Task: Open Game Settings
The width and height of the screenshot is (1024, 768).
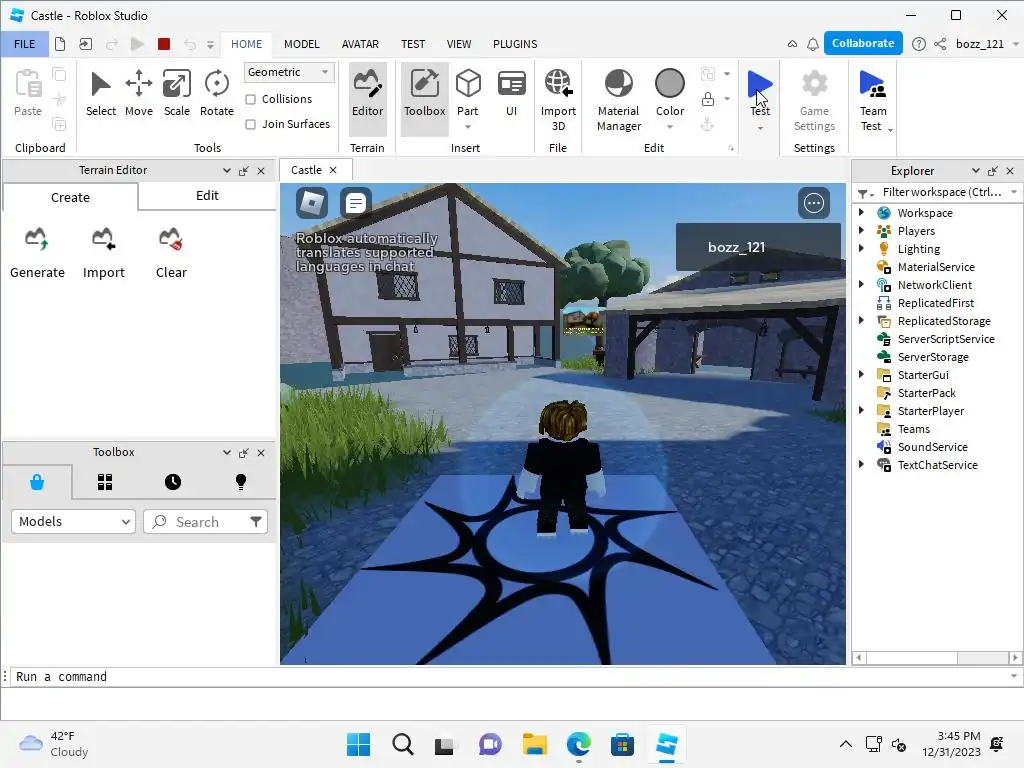Action: [x=814, y=100]
